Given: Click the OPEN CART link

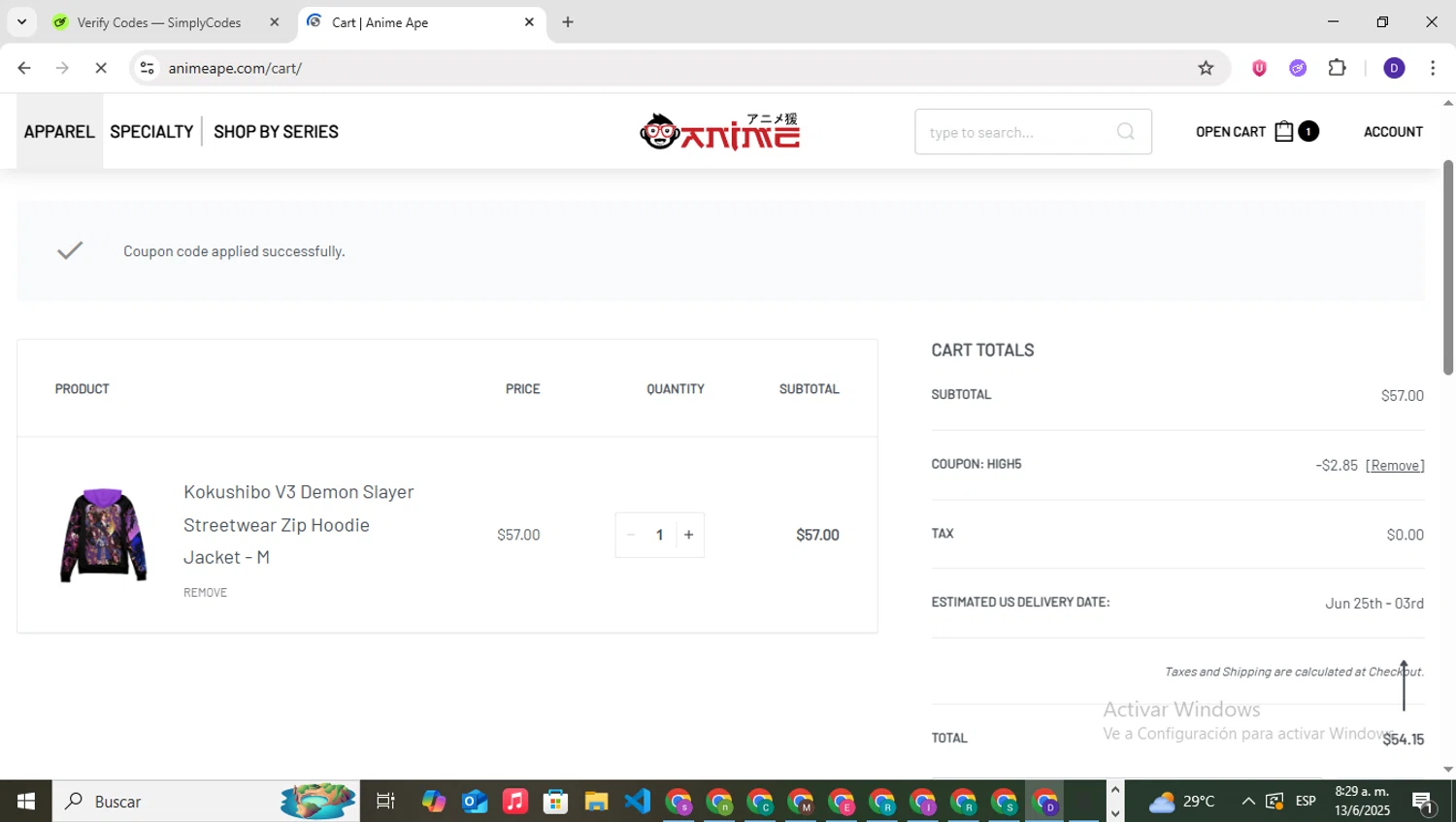Looking at the screenshot, I should [x=1231, y=132].
